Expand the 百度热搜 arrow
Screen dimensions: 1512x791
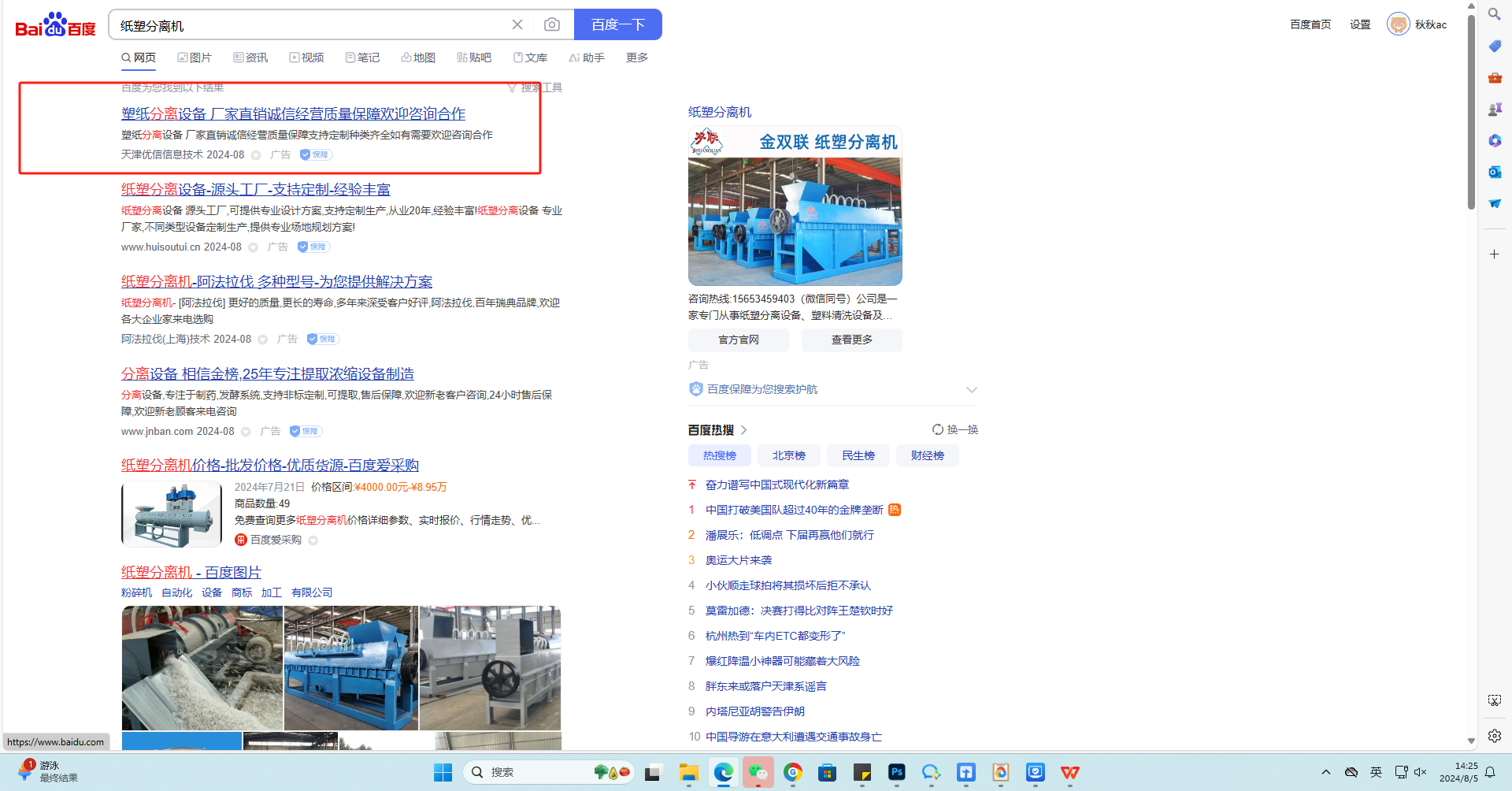(743, 430)
